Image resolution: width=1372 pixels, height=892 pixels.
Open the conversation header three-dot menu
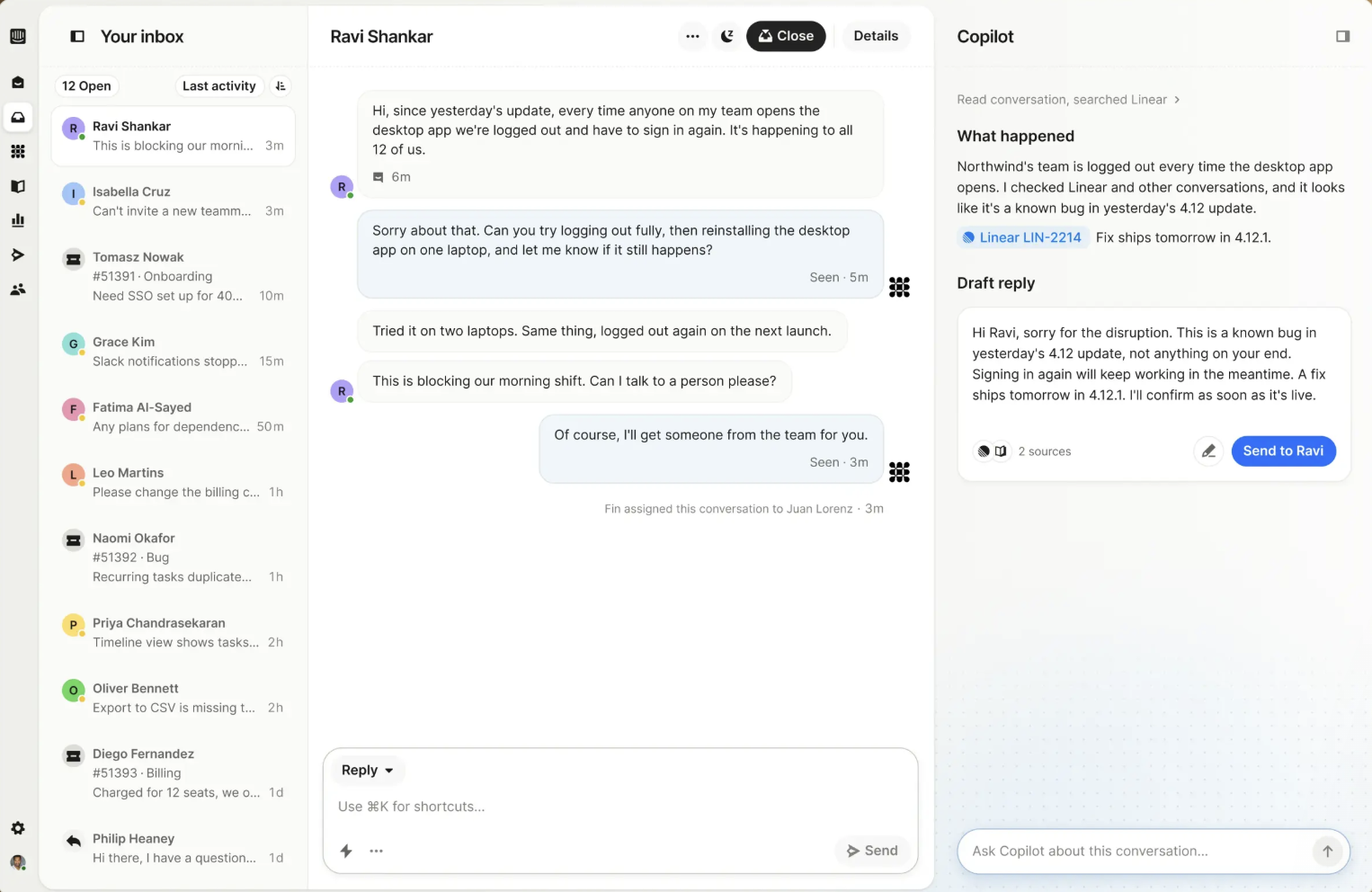coord(692,36)
